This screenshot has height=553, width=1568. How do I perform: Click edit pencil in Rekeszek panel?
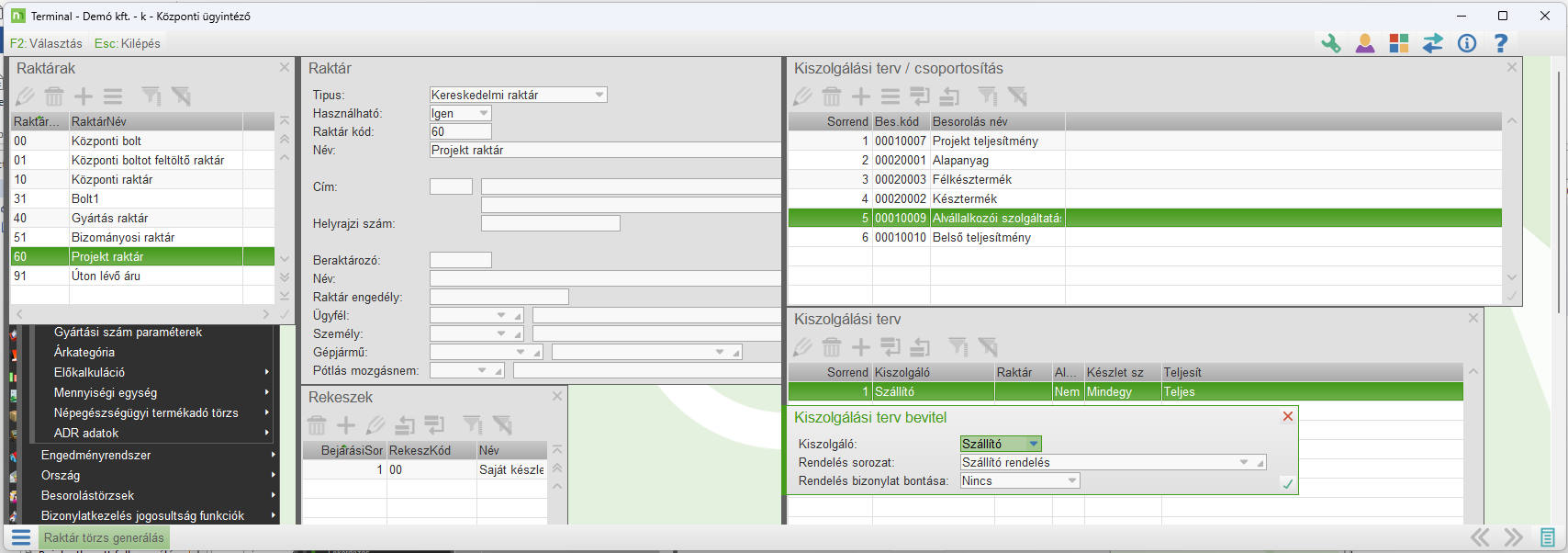[x=375, y=425]
